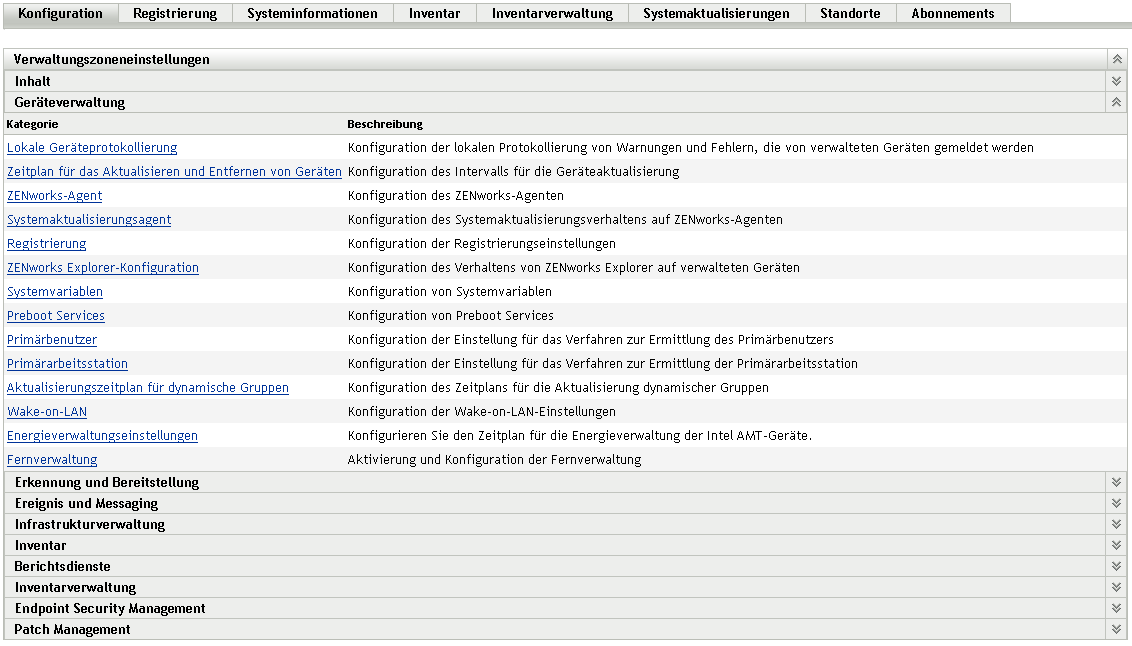Open the Registrierung tab

pyautogui.click(x=175, y=14)
